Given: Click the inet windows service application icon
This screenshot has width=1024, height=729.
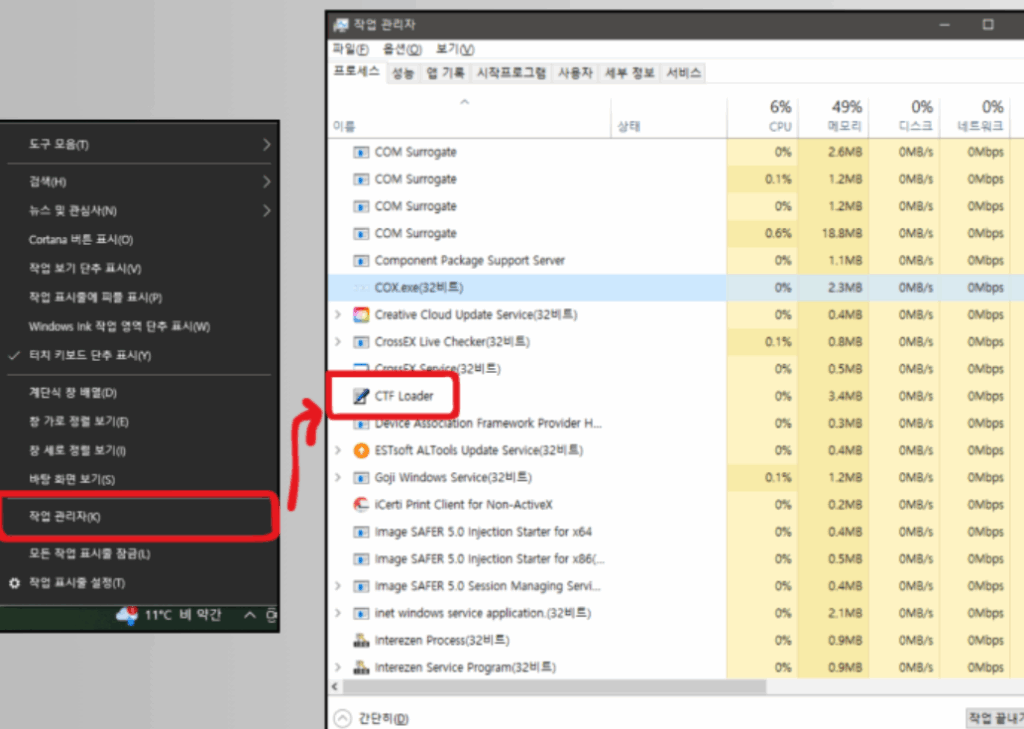Looking at the screenshot, I should (x=360, y=613).
